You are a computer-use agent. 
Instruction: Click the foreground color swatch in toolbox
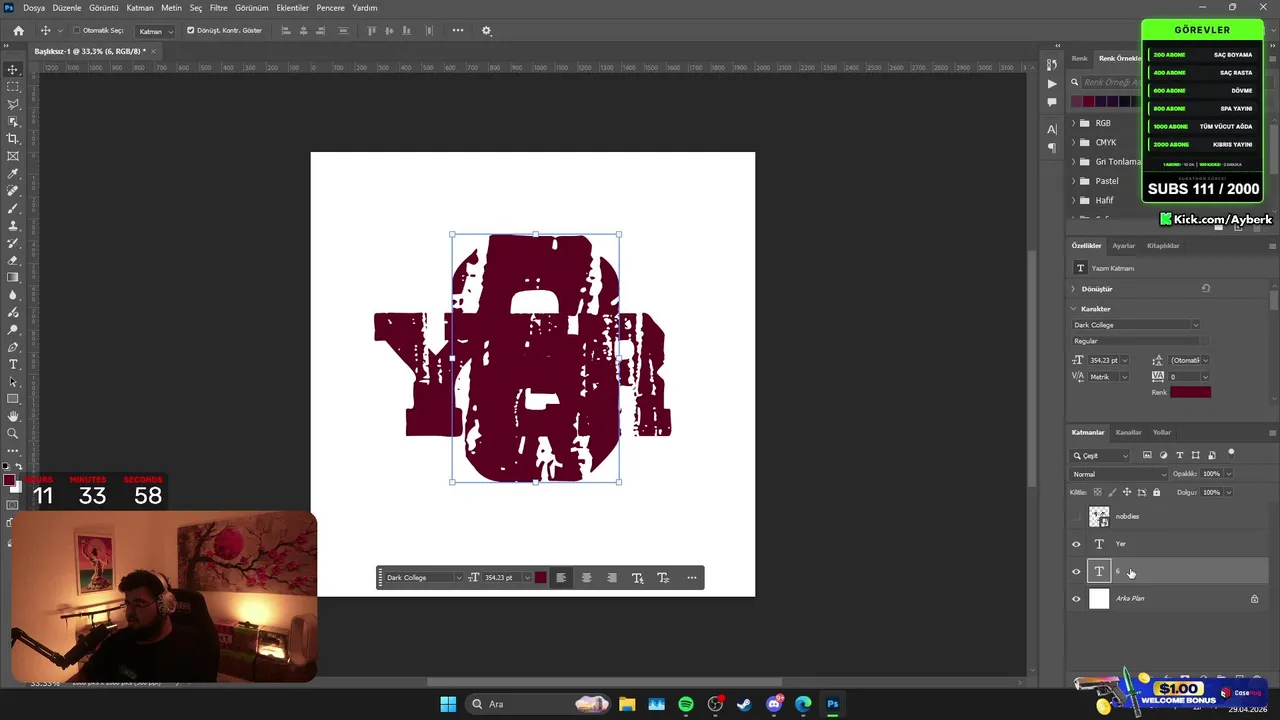pos(9,482)
